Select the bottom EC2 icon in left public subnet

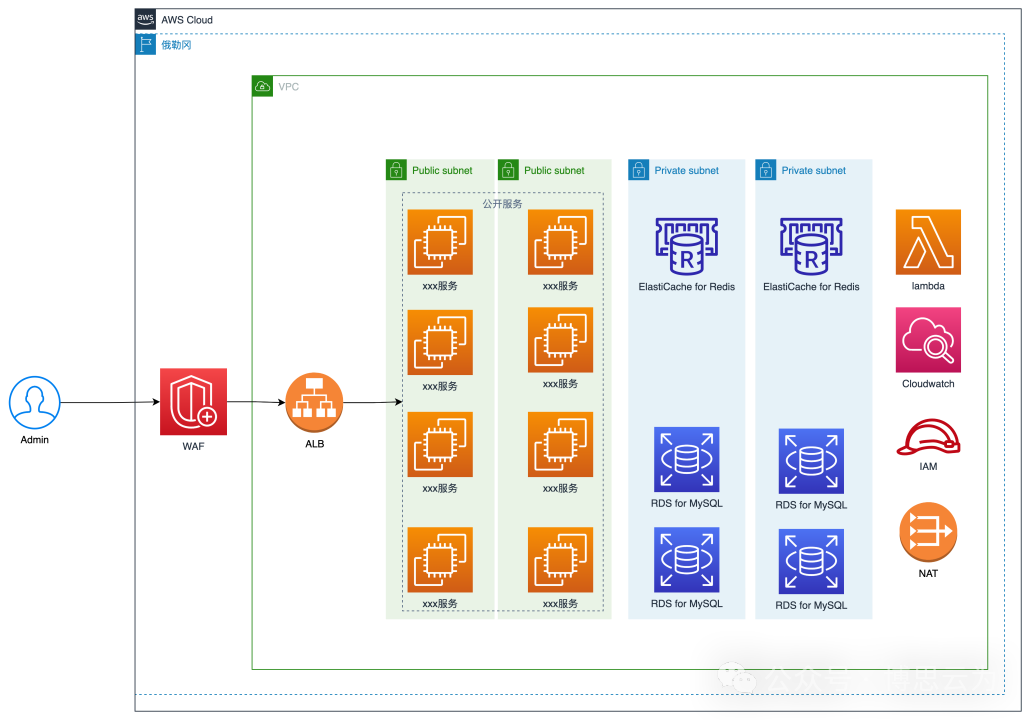tap(440, 560)
